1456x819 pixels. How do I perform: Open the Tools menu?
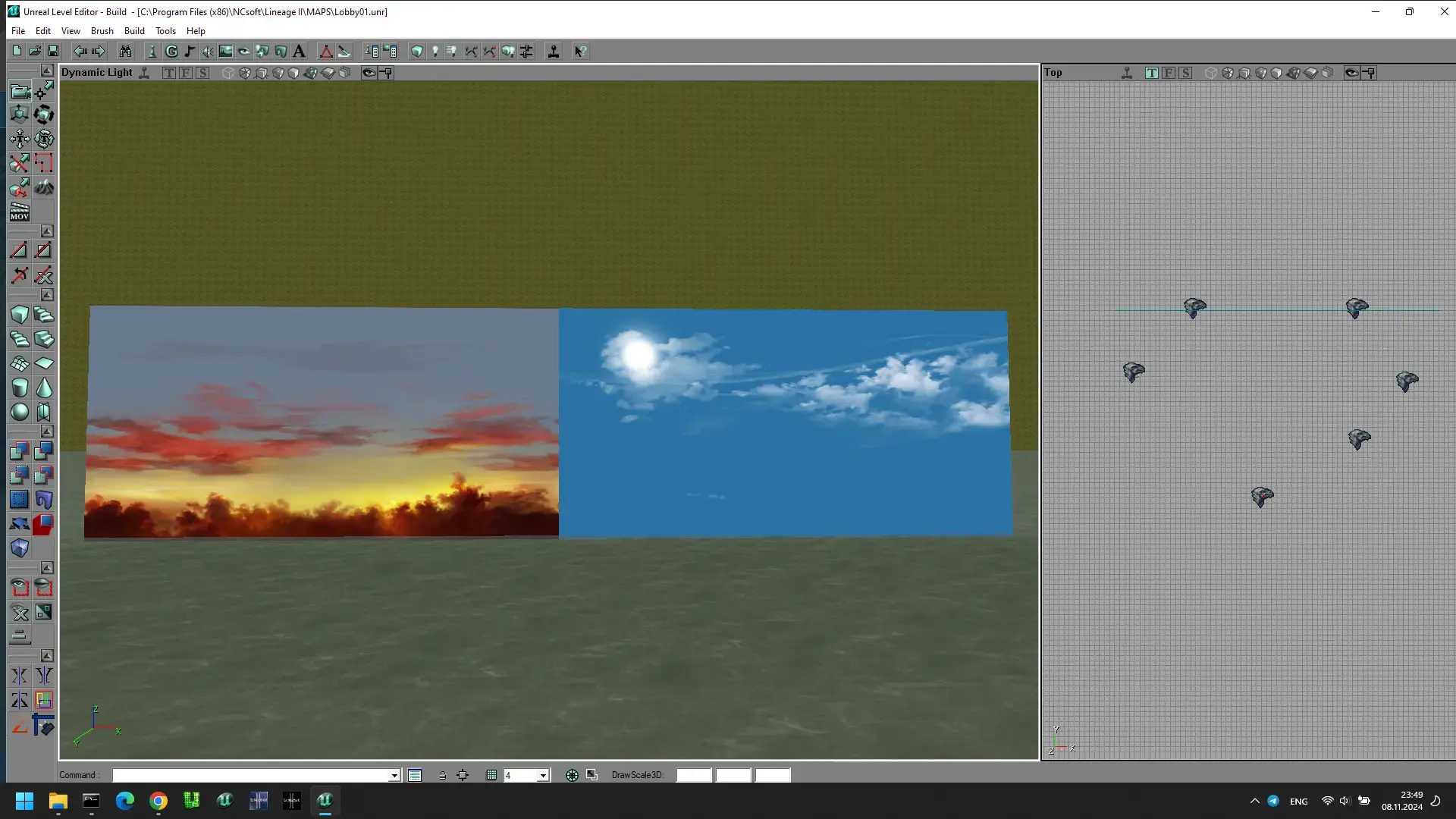[165, 31]
